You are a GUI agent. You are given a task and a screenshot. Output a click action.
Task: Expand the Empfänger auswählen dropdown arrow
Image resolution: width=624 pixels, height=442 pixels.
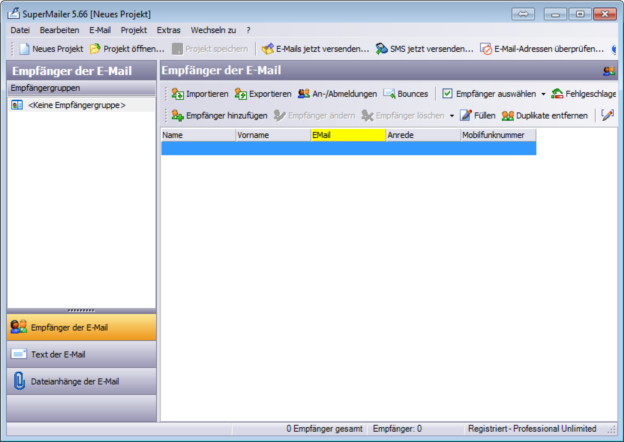(x=543, y=94)
